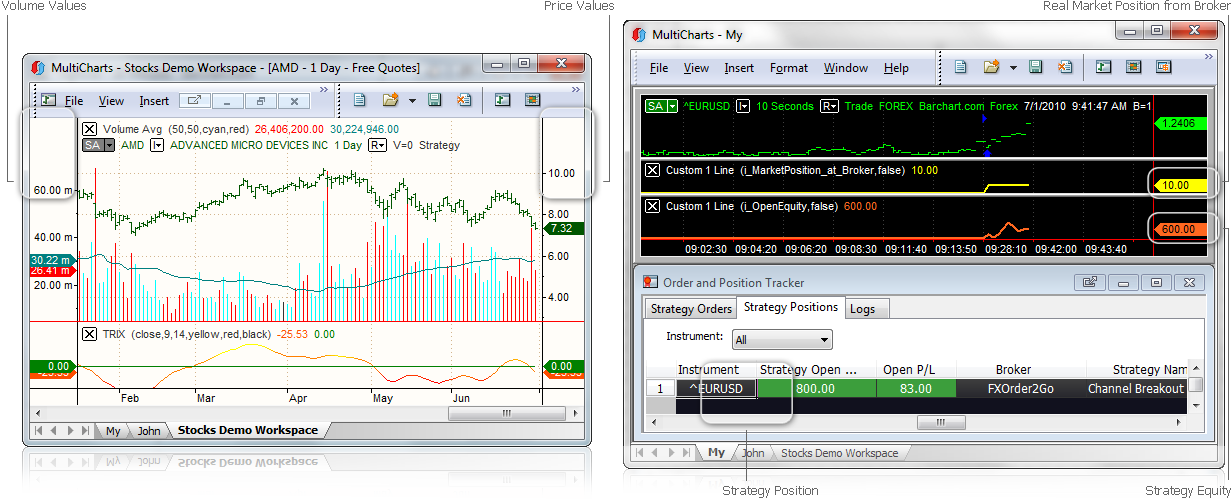1232x499 pixels.
Task: Open Help menu in MultiCharts - My window
Action: tap(896, 68)
